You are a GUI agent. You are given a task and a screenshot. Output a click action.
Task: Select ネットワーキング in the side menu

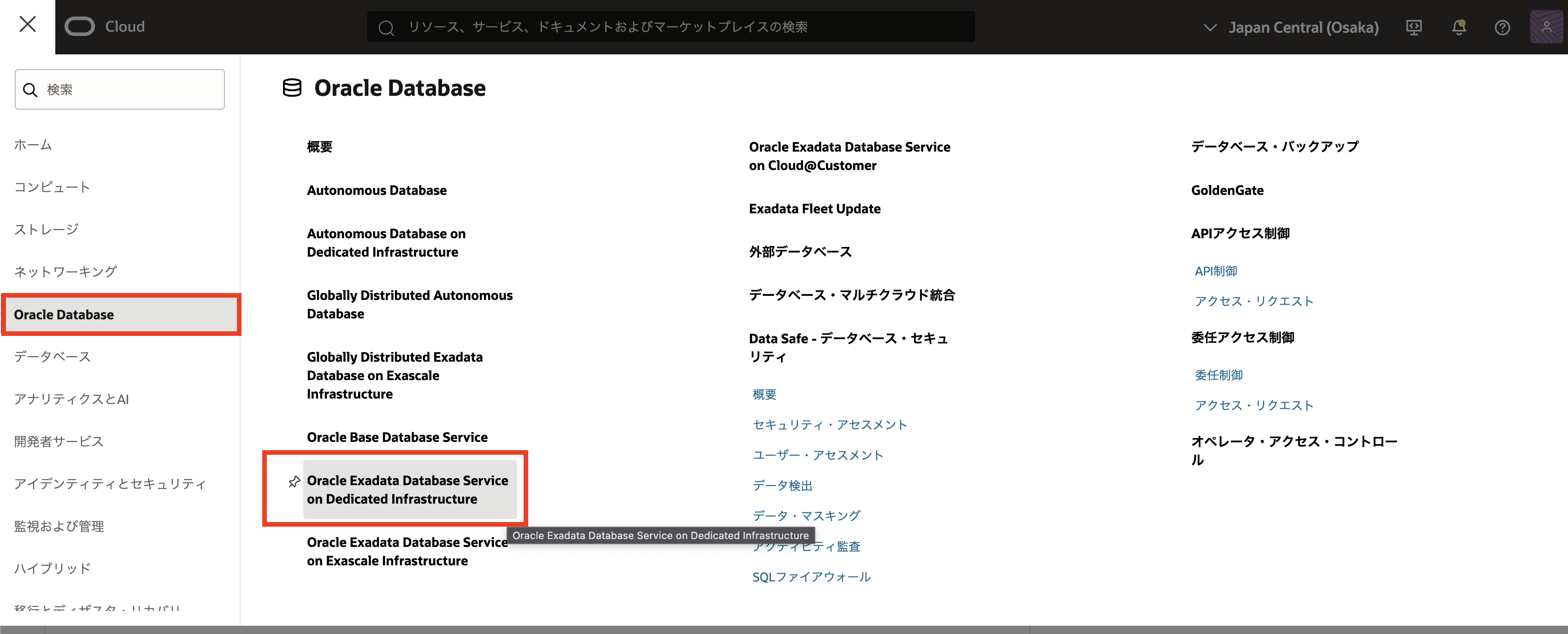(x=65, y=271)
